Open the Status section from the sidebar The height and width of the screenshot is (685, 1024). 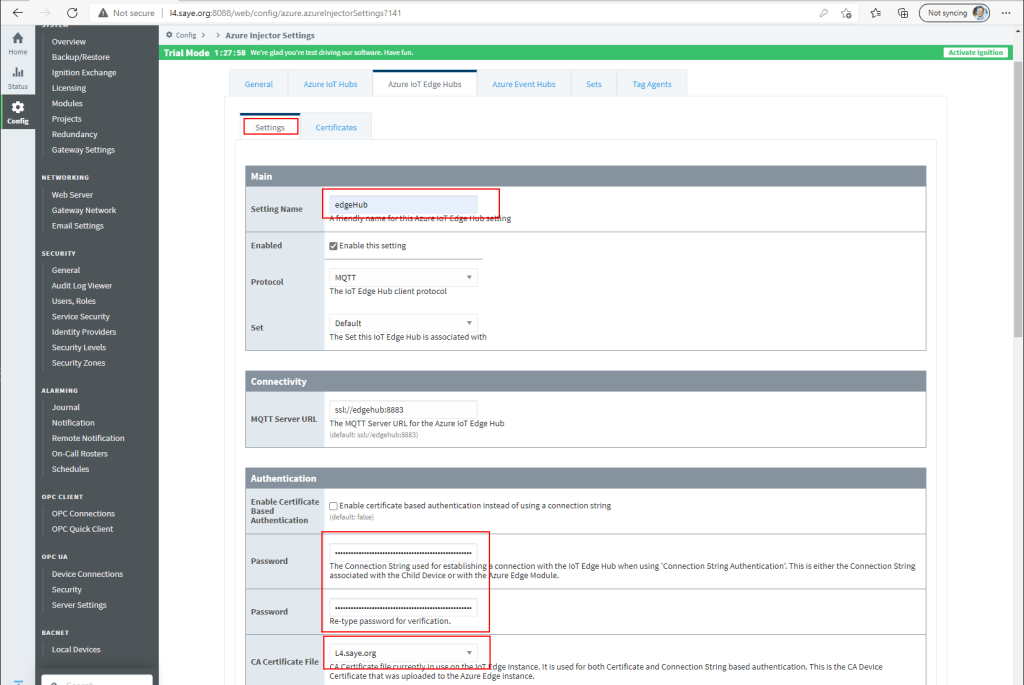click(x=17, y=75)
